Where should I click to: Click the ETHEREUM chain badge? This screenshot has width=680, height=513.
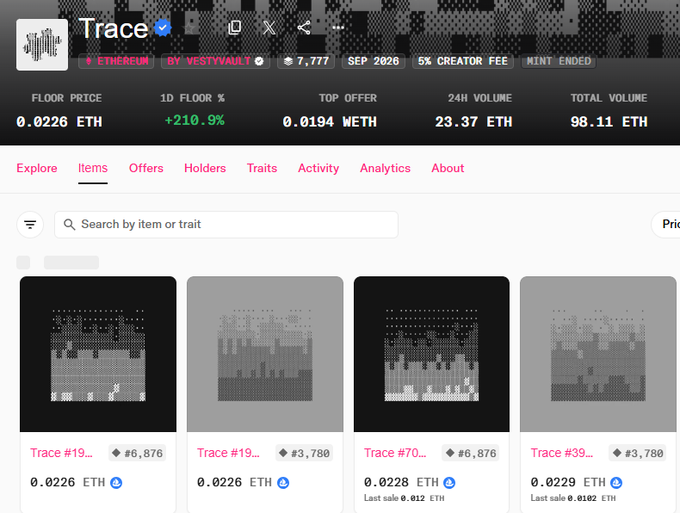(116, 61)
